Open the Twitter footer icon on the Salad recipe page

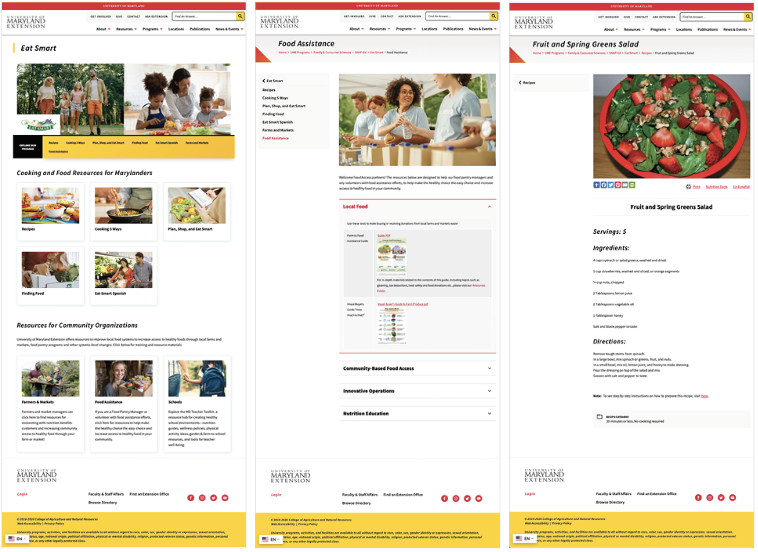point(722,498)
